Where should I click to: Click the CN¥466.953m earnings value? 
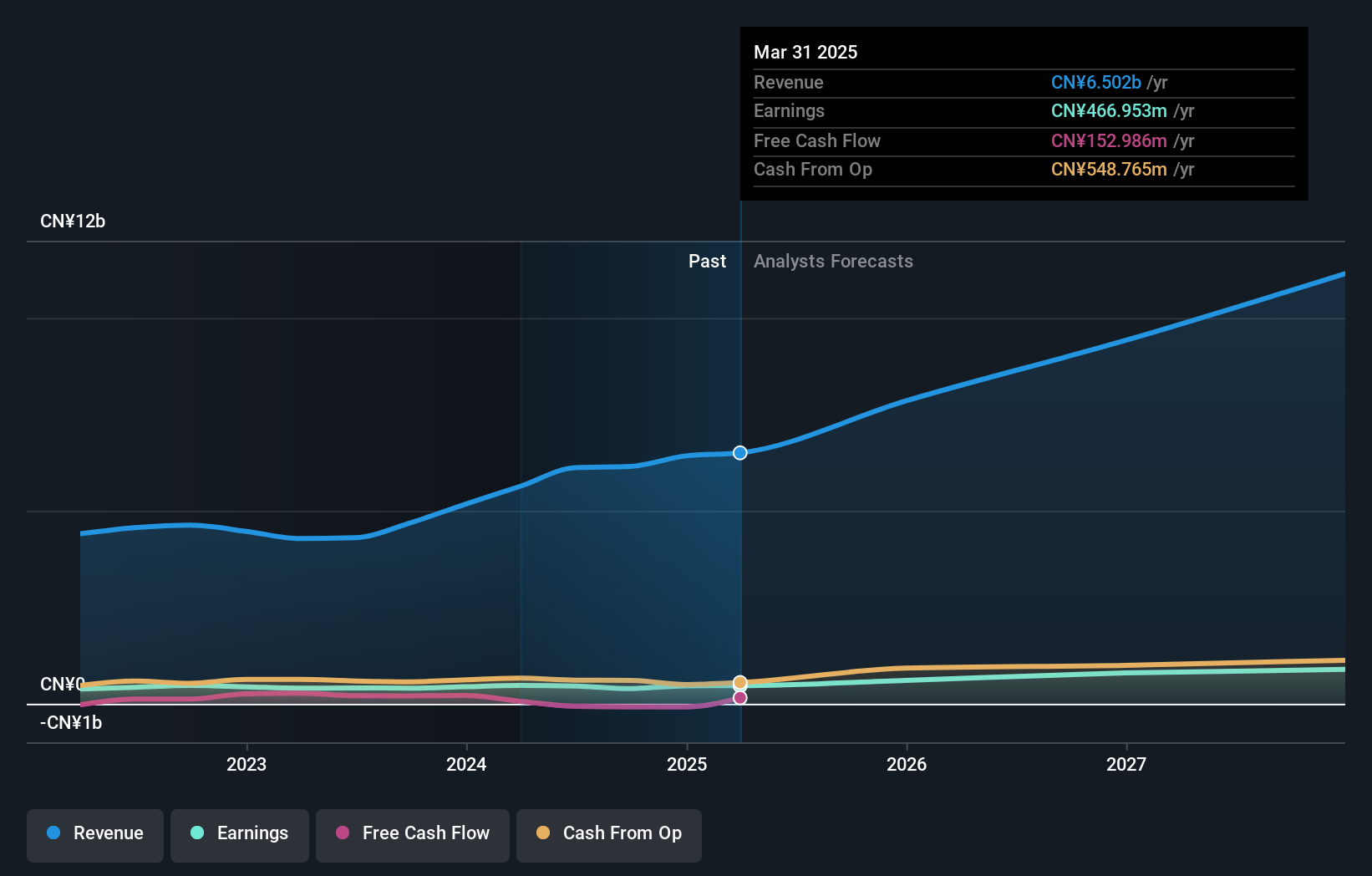tap(1109, 111)
